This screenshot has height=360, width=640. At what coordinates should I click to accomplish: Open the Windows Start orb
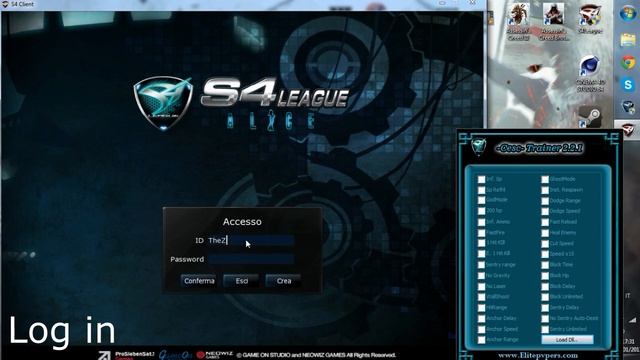(x=628, y=14)
